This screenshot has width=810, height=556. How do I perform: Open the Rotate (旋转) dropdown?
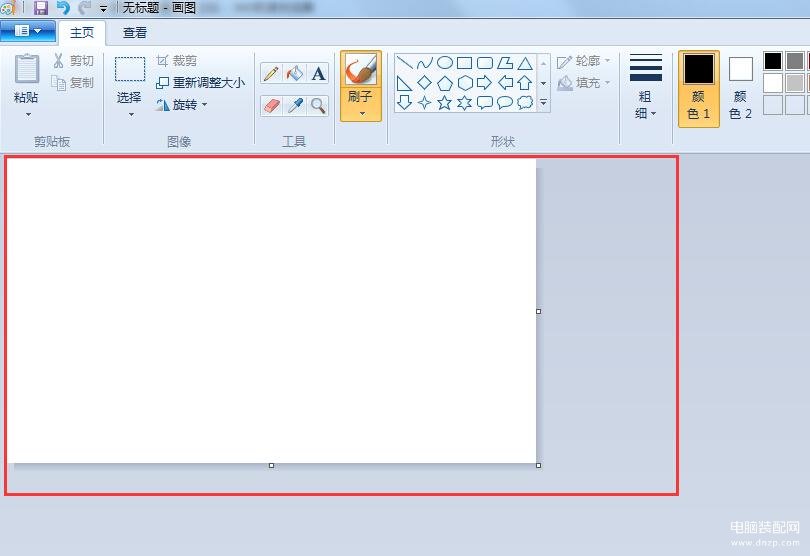pyautogui.click(x=181, y=105)
